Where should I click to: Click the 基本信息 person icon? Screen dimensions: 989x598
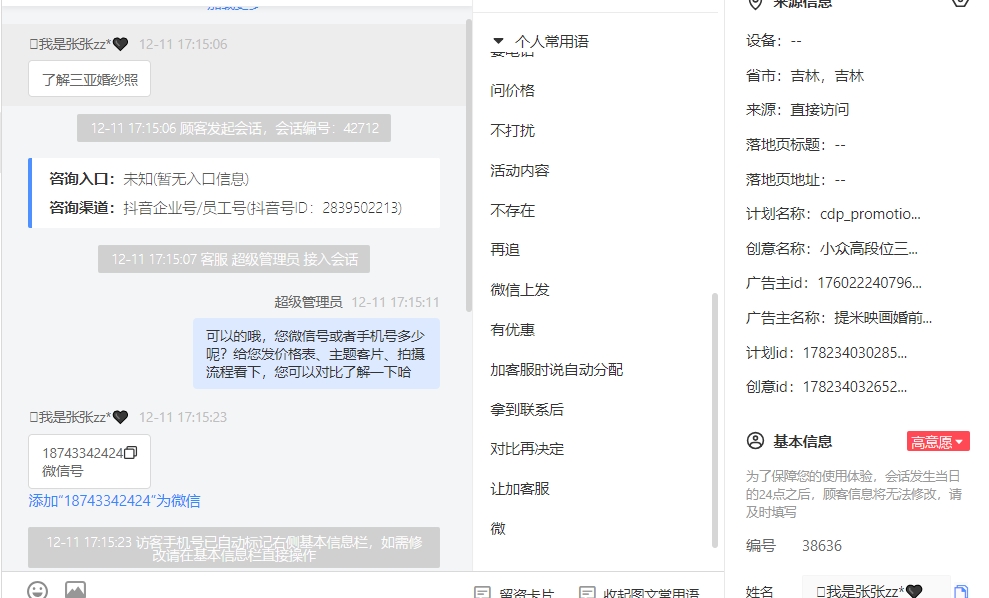coord(755,441)
